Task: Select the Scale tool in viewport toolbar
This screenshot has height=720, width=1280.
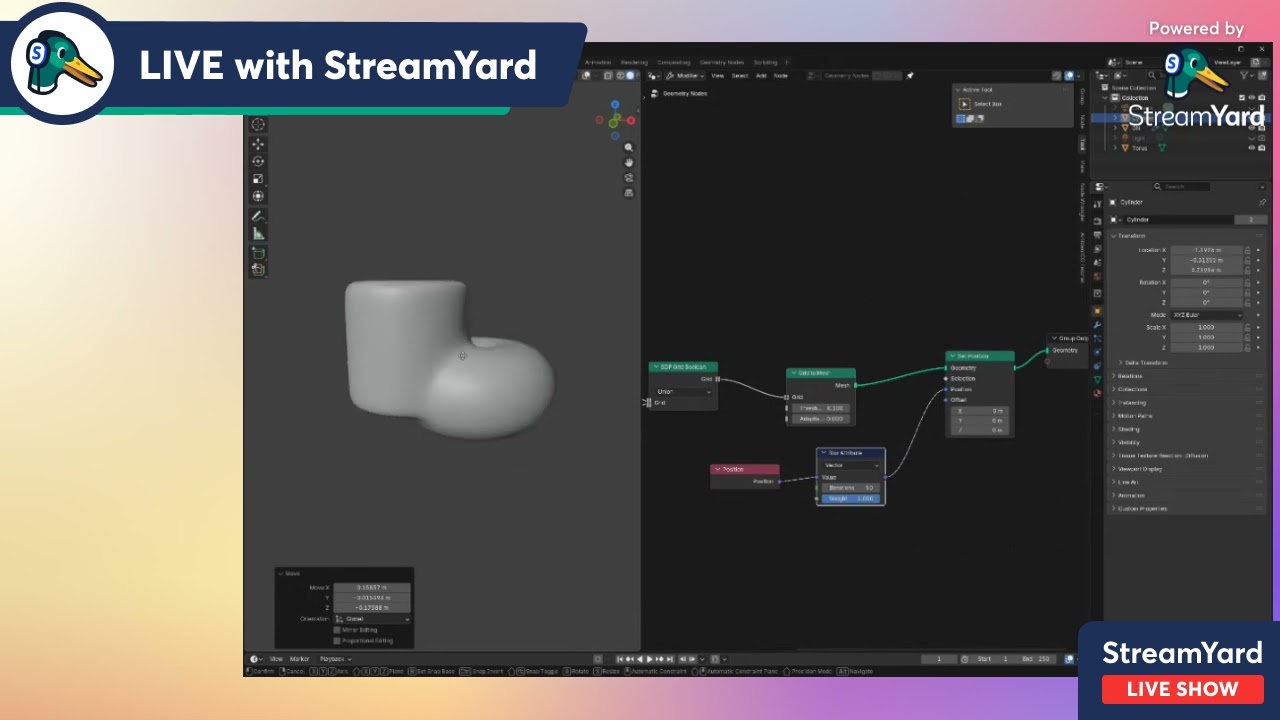Action: point(258,179)
